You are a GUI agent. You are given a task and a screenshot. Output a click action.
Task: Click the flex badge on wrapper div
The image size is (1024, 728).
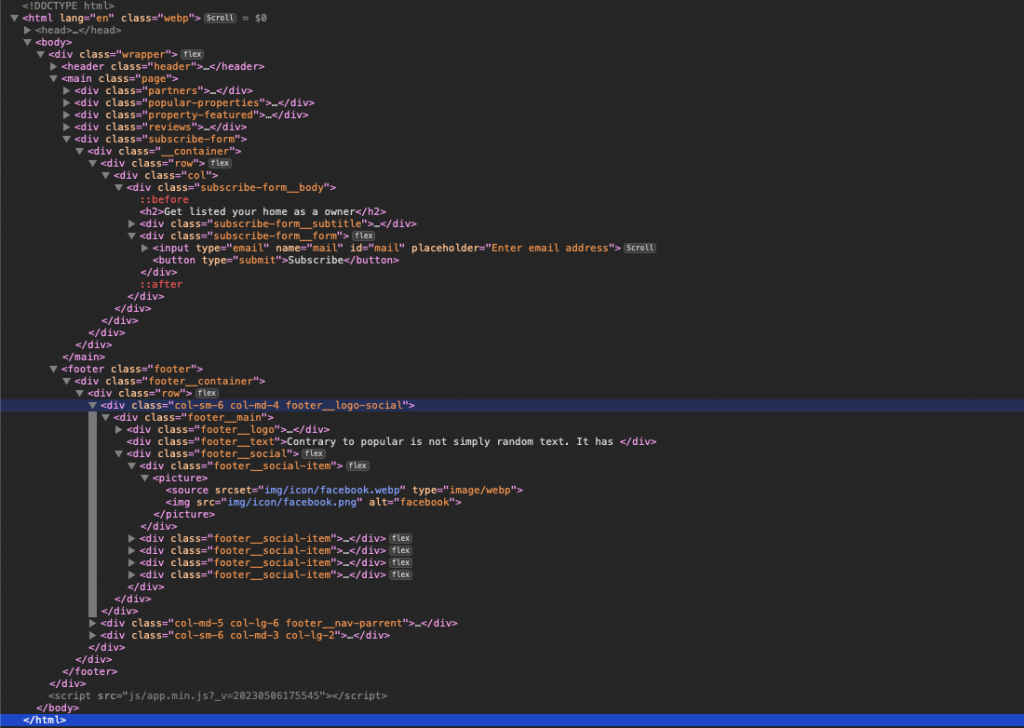[193, 54]
